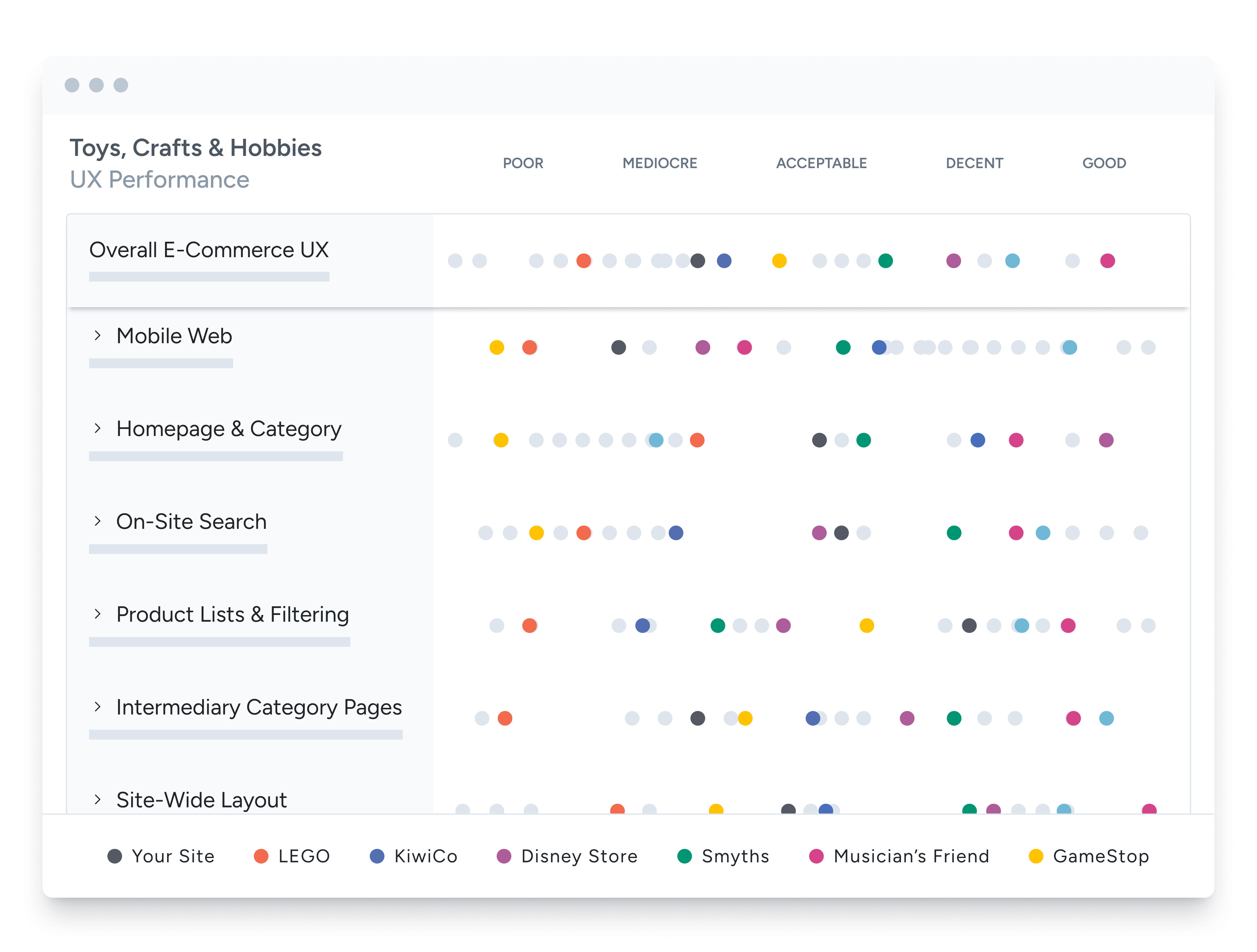The height and width of the screenshot is (952, 1257).
Task: Click Musician's Friend pink legend dot
Action: tap(816, 856)
